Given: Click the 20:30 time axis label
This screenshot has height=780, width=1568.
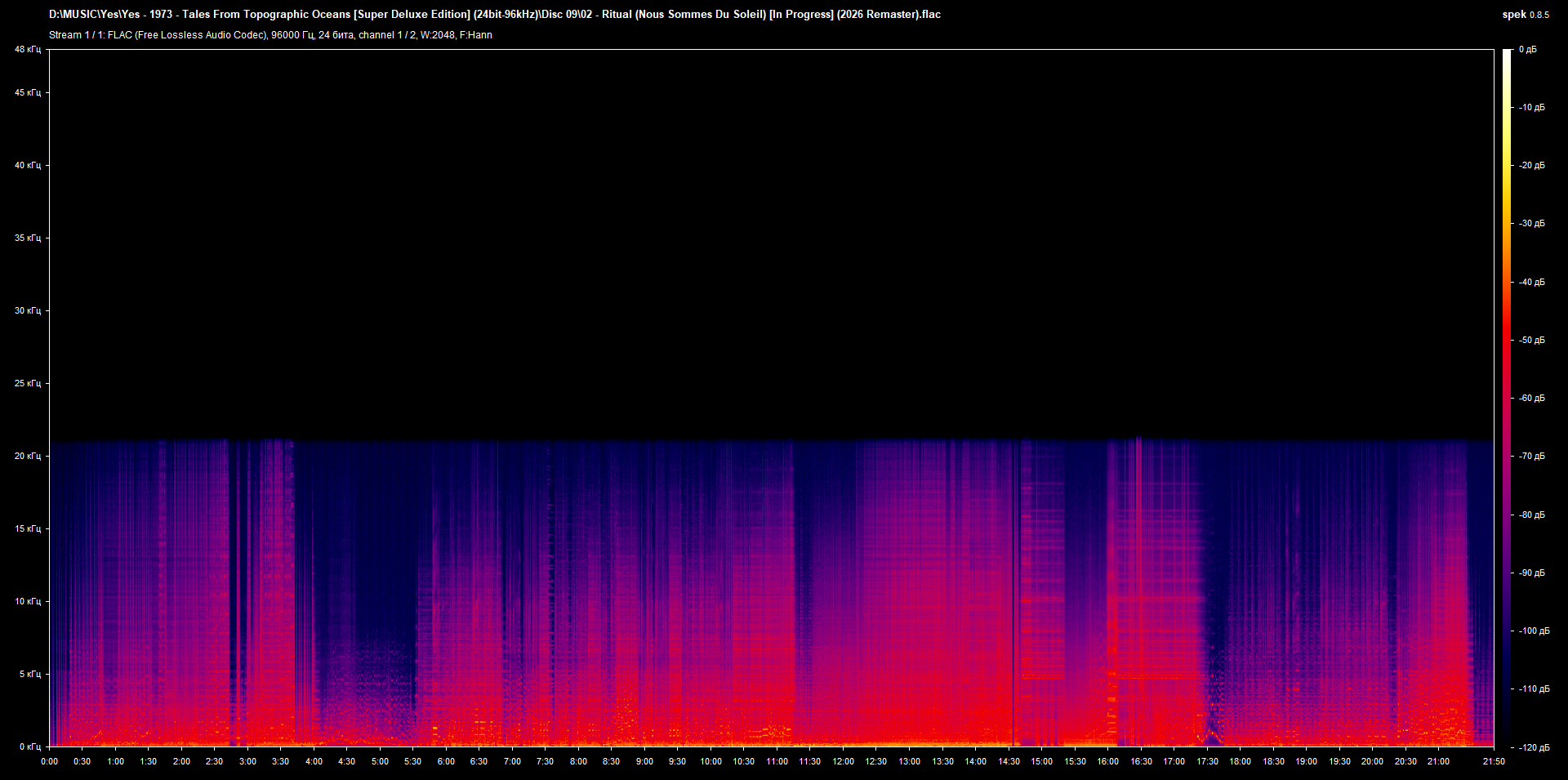Looking at the screenshot, I should point(1406,761).
